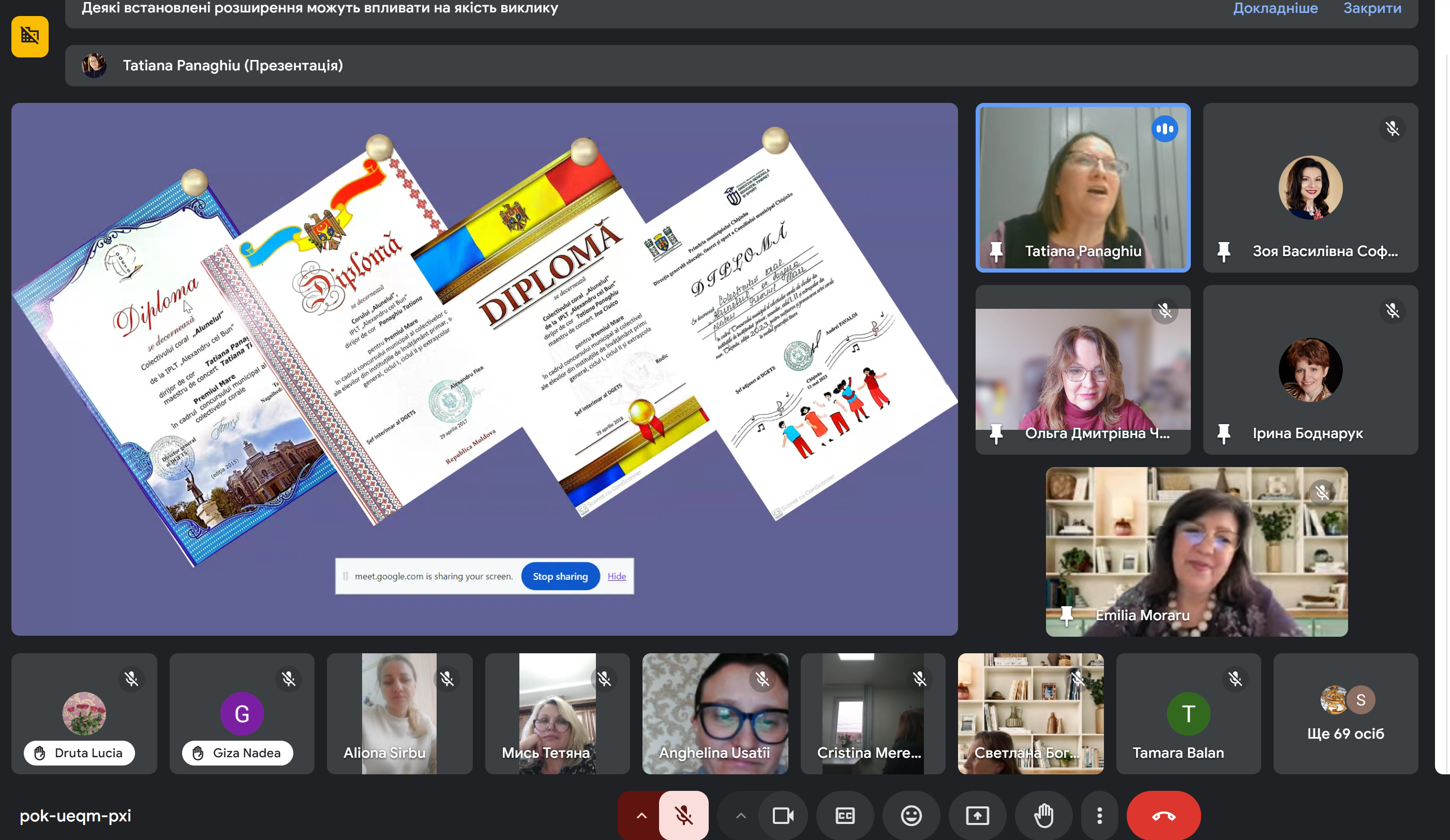The width and height of the screenshot is (1450, 840).
Task: Turn on closed captions
Action: pos(845,815)
